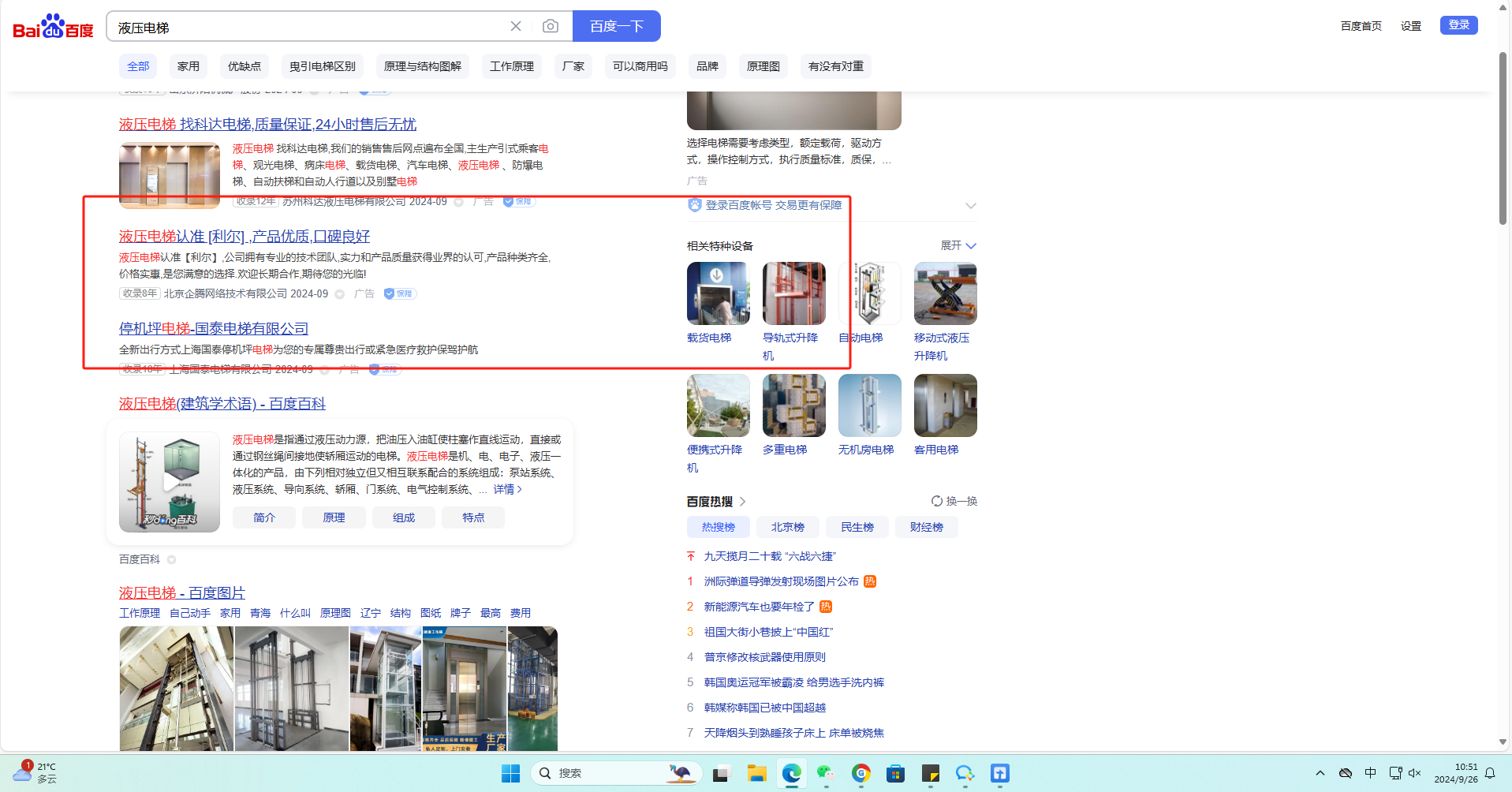Image resolution: width=1512 pixels, height=792 pixels.
Task: Open image search camera icon
Action: click(551, 26)
